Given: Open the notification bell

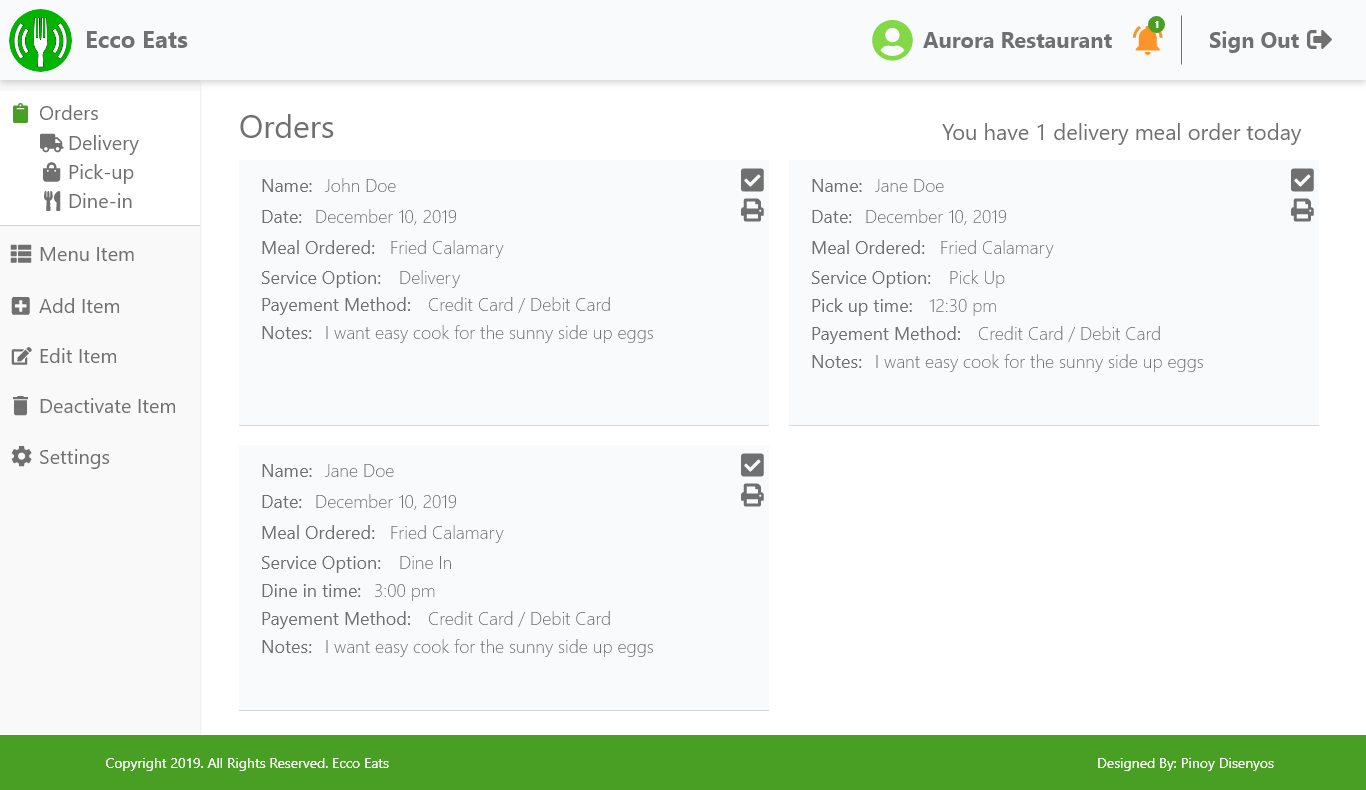Looking at the screenshot, I should click(x=1147, y=40).
